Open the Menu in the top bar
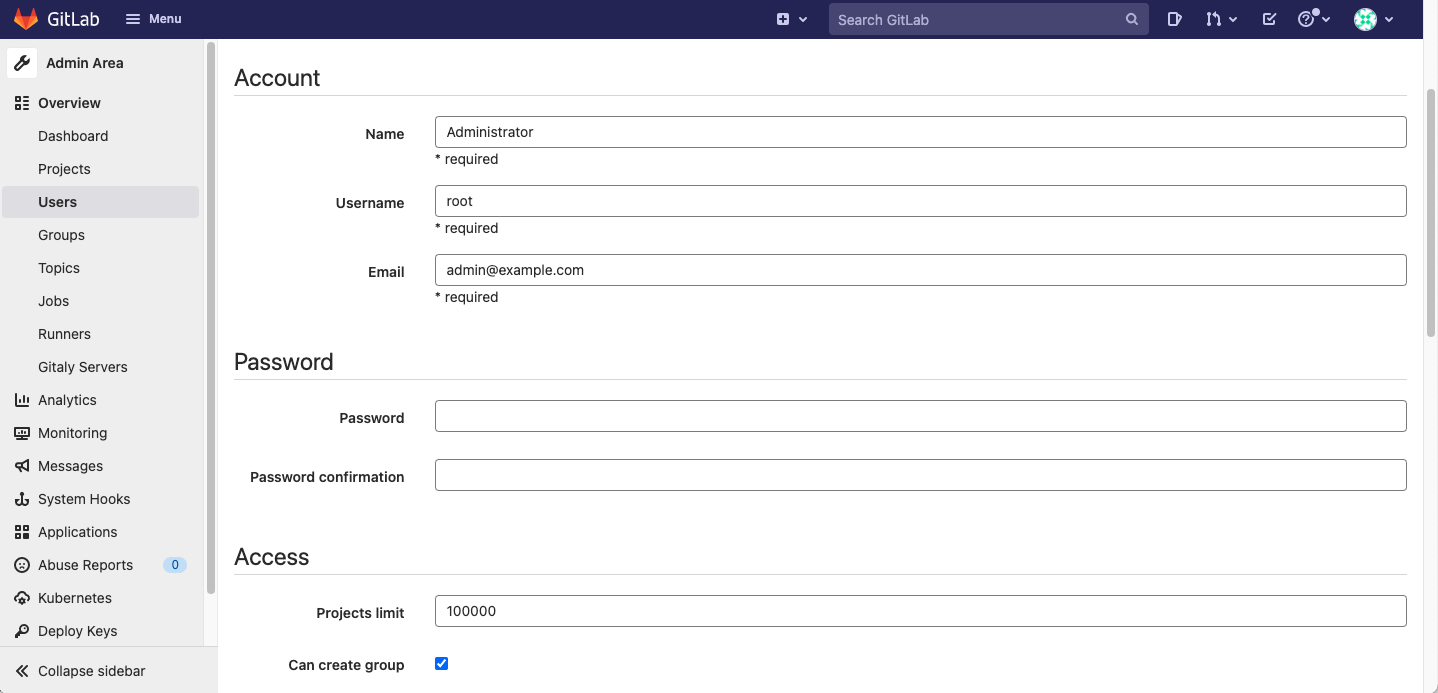 pos(152,18)
